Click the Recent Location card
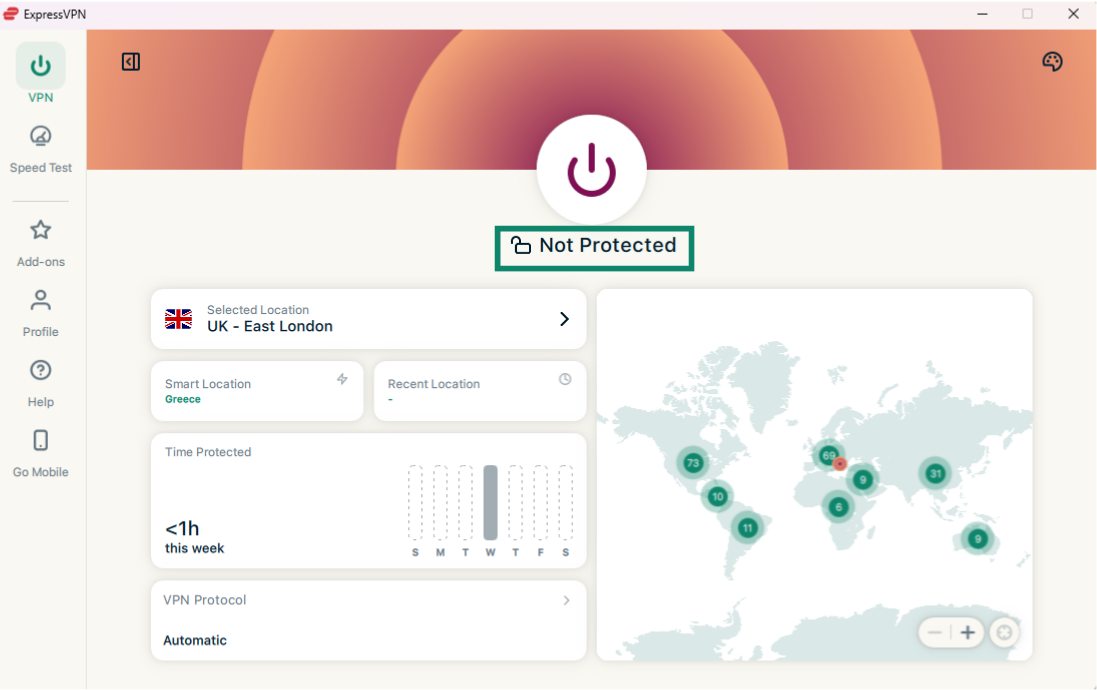 tap(479, 391)
